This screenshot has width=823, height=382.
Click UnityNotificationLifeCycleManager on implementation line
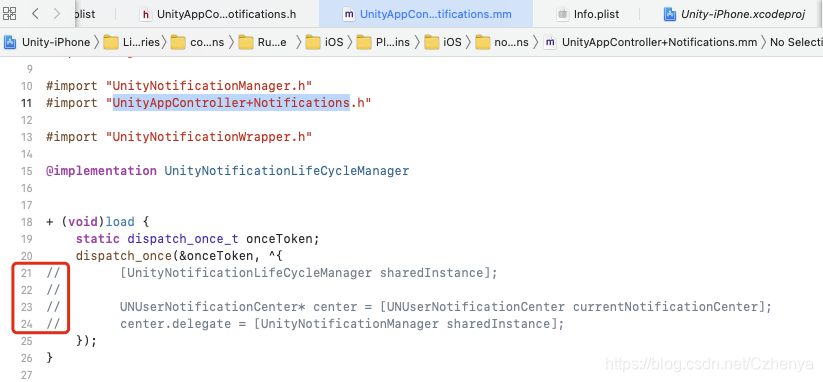(287, 171)
